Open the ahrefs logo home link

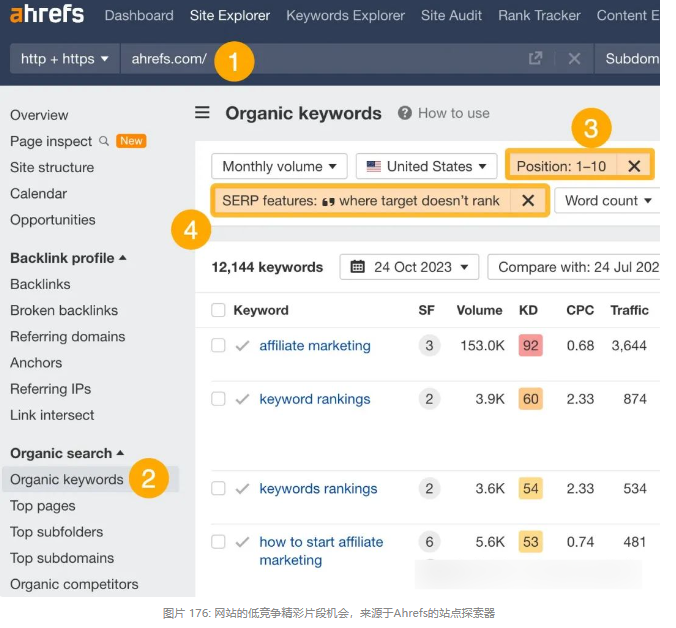(x=47, y=14)
